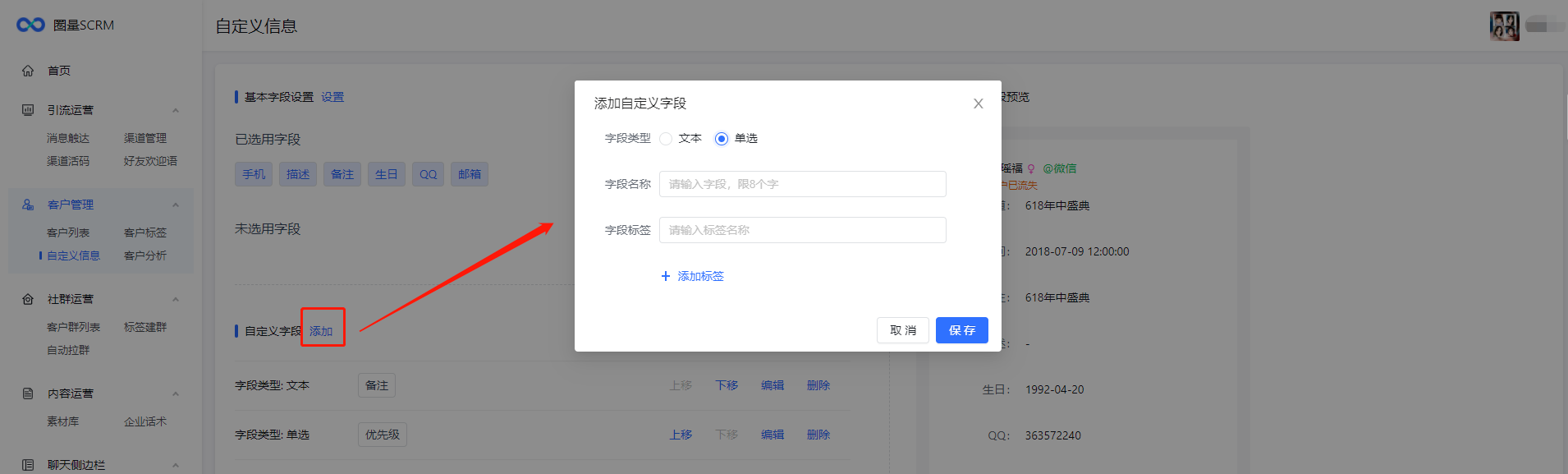
Task: Collapse the 引流运营 menu section
Action: tap(176, 110)
